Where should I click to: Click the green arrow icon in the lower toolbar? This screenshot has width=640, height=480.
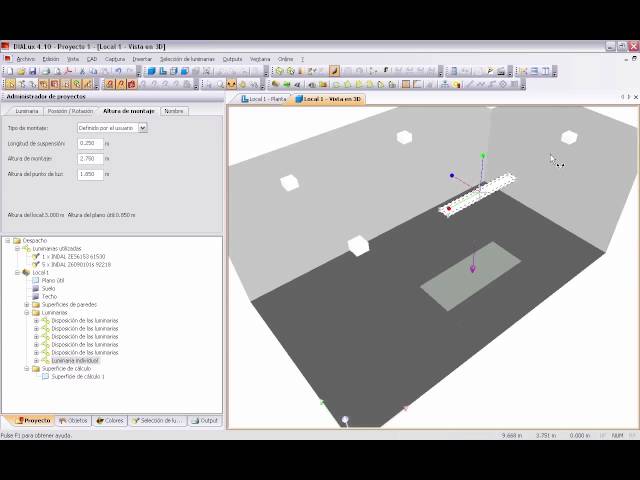coord(287,84)
